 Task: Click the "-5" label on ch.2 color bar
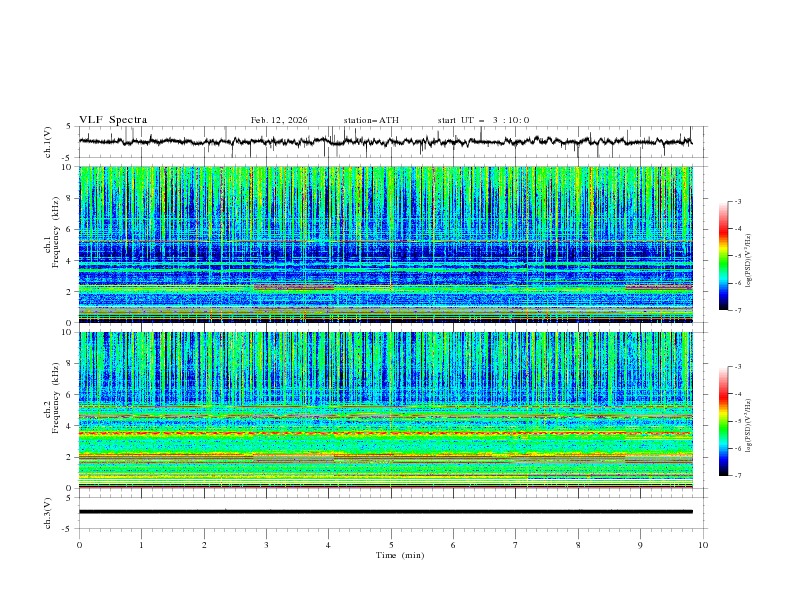(738, 421)
